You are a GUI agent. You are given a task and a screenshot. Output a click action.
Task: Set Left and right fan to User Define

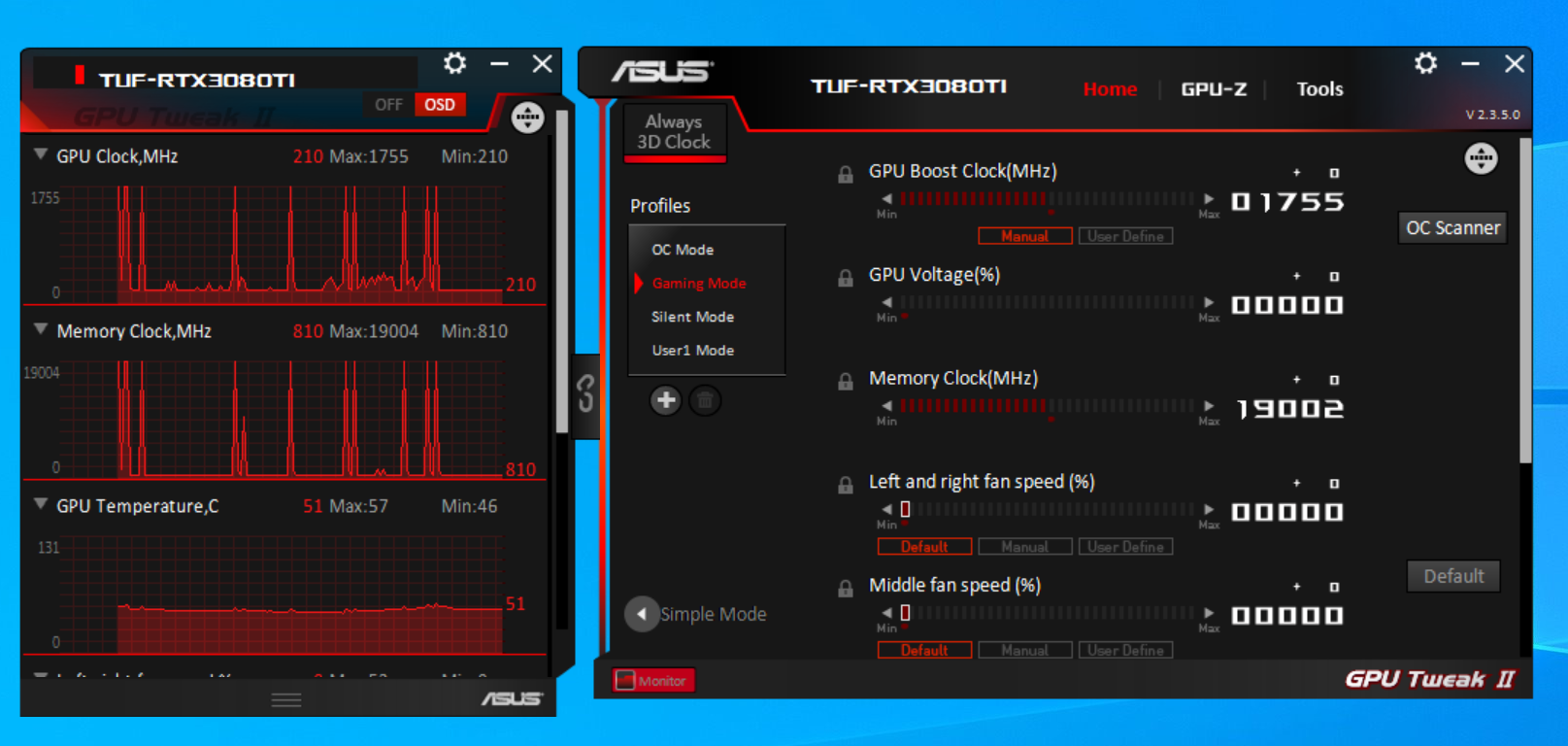pos(1125,547)
